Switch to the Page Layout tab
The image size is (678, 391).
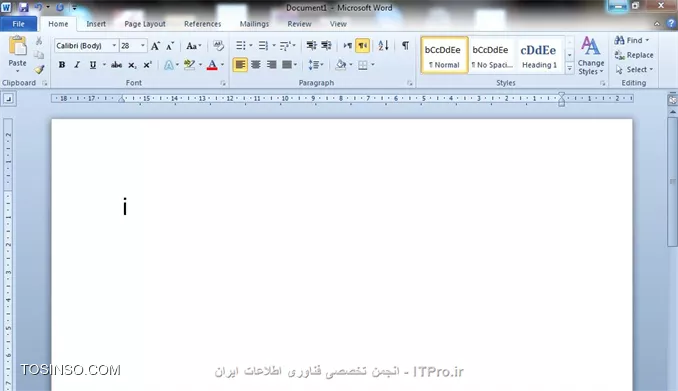coord(145,24)
